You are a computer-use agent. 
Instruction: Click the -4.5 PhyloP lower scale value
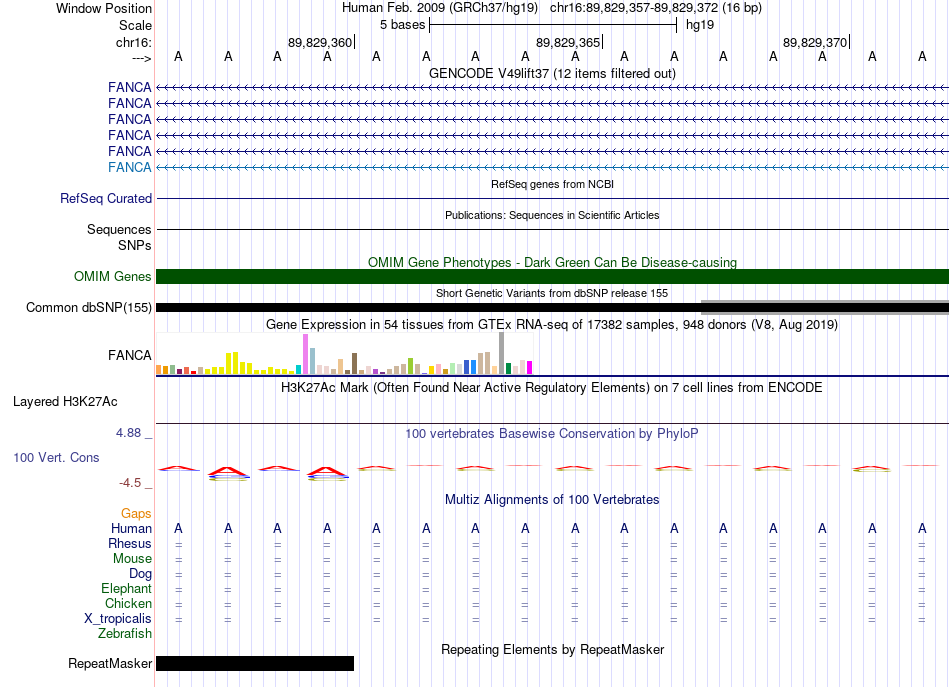tap(130, 483)
